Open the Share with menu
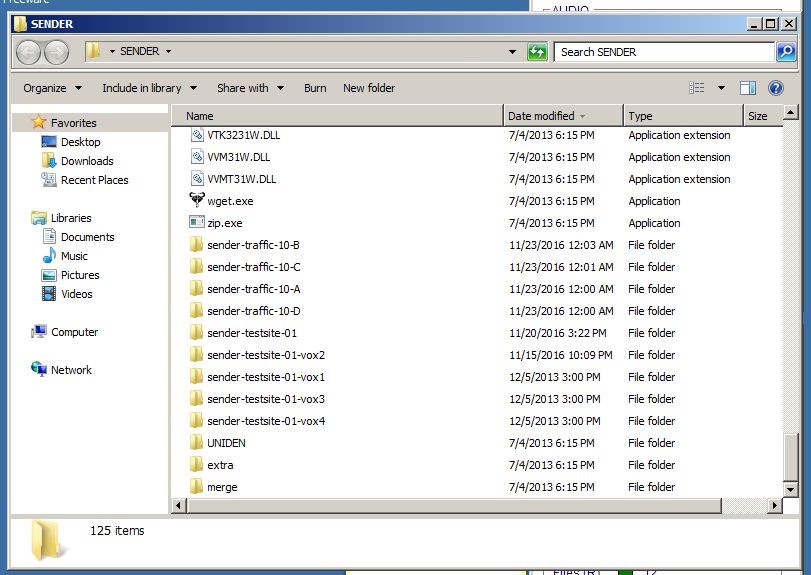811x575 pixels. [250, 88]
